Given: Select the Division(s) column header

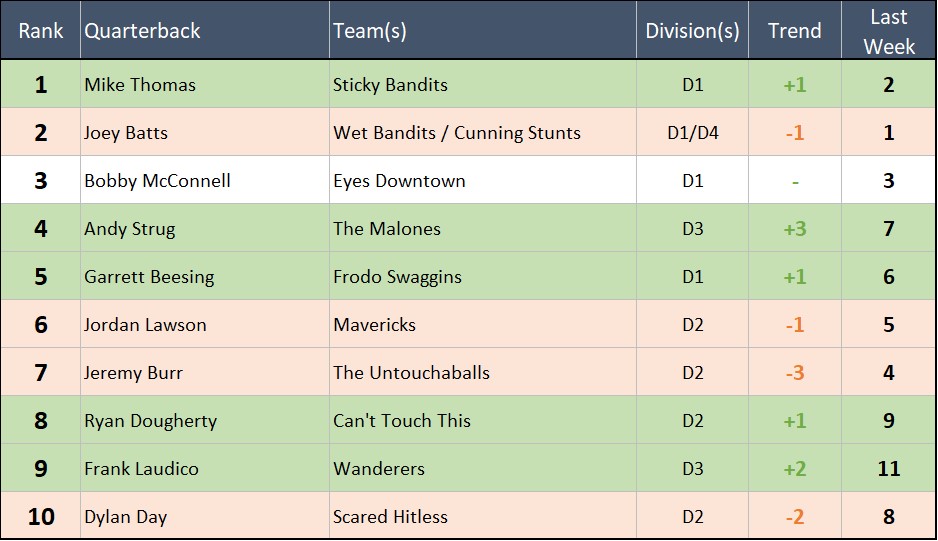Looking at the screenshot, I should pyautogui.click(x=692, y=31).
